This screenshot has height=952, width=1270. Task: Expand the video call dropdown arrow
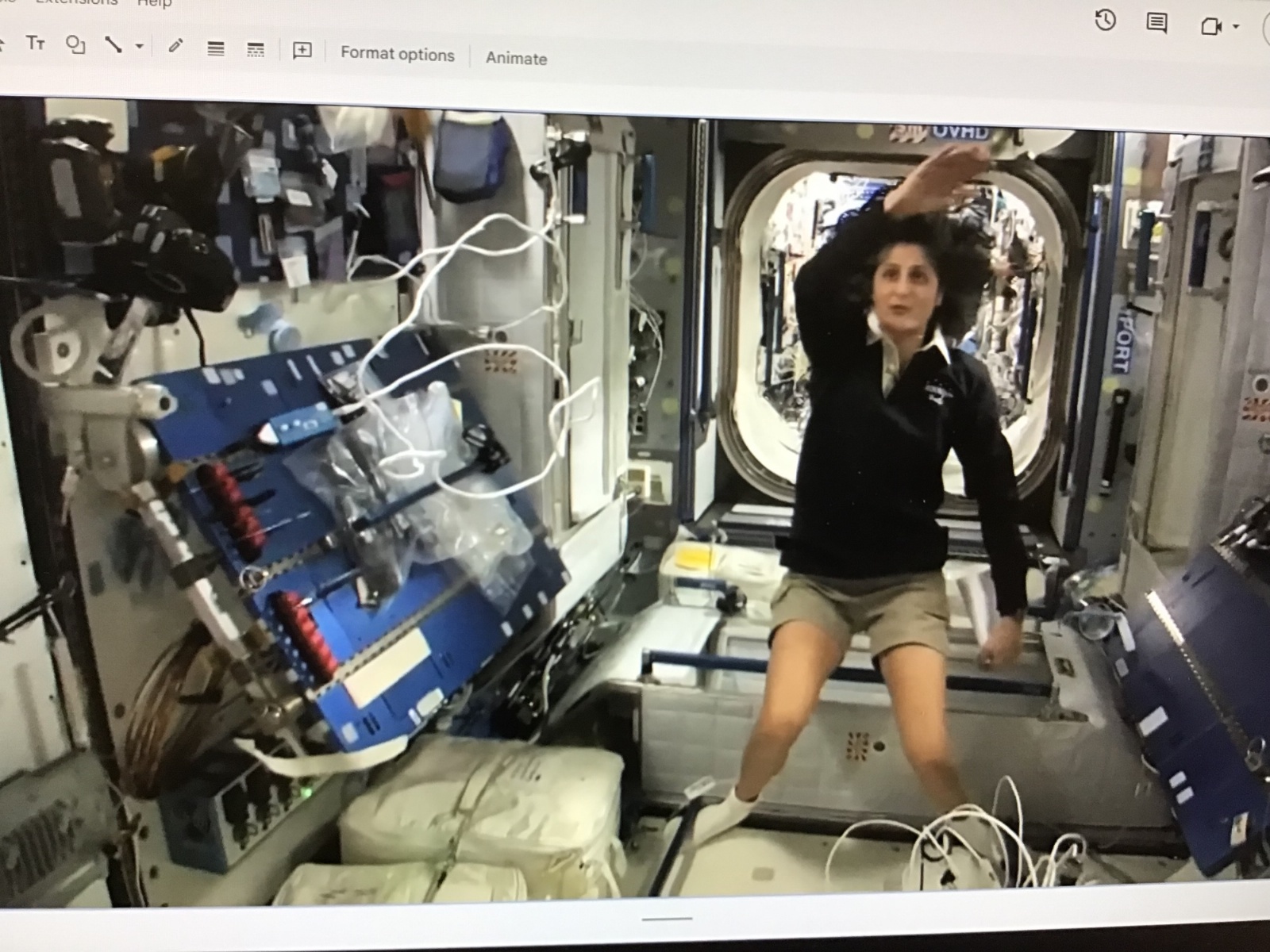[1236, 27]
